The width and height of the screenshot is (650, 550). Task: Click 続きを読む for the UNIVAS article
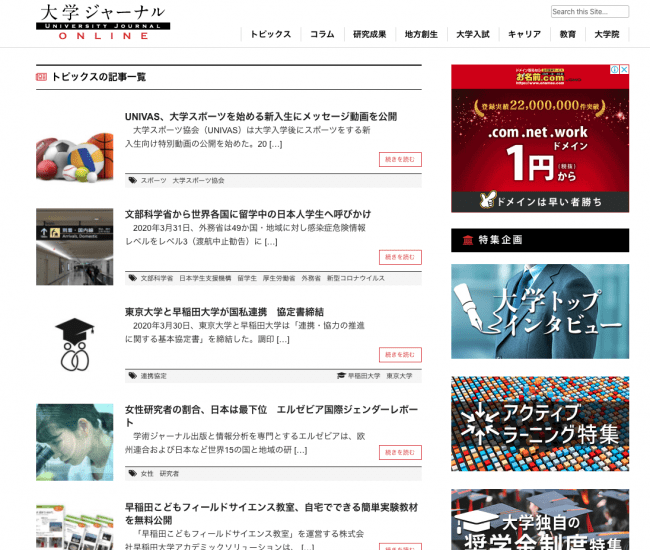coord(400,160)
